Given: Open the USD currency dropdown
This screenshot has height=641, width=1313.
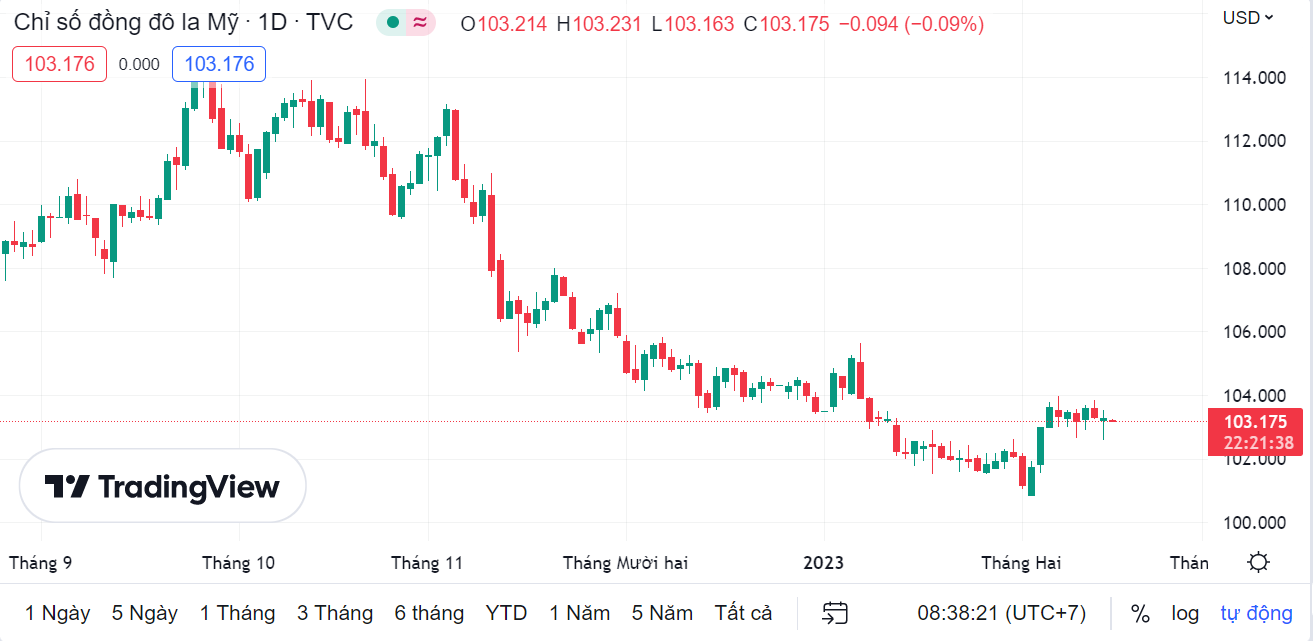Looking at the screenshot, I should [1248, 17].
